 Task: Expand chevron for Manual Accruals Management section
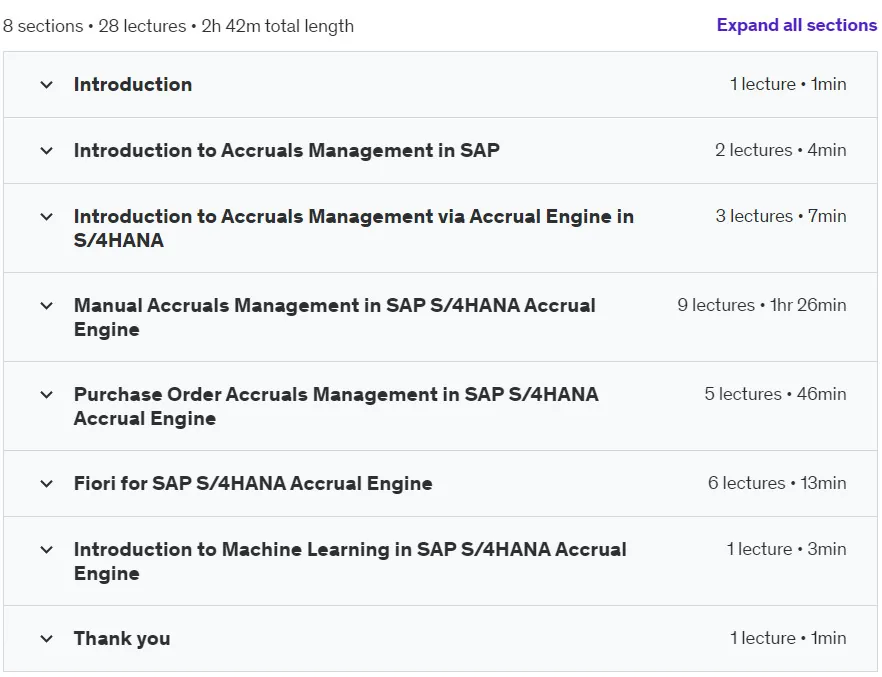tap(47, 306)
